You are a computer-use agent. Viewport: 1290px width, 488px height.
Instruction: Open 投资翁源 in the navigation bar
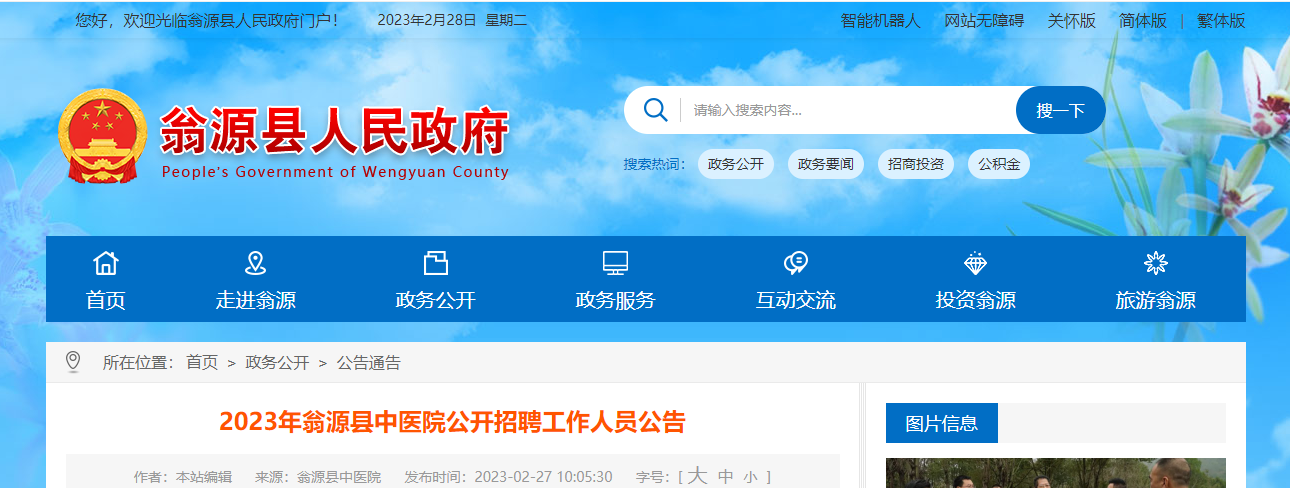(976, 300)
